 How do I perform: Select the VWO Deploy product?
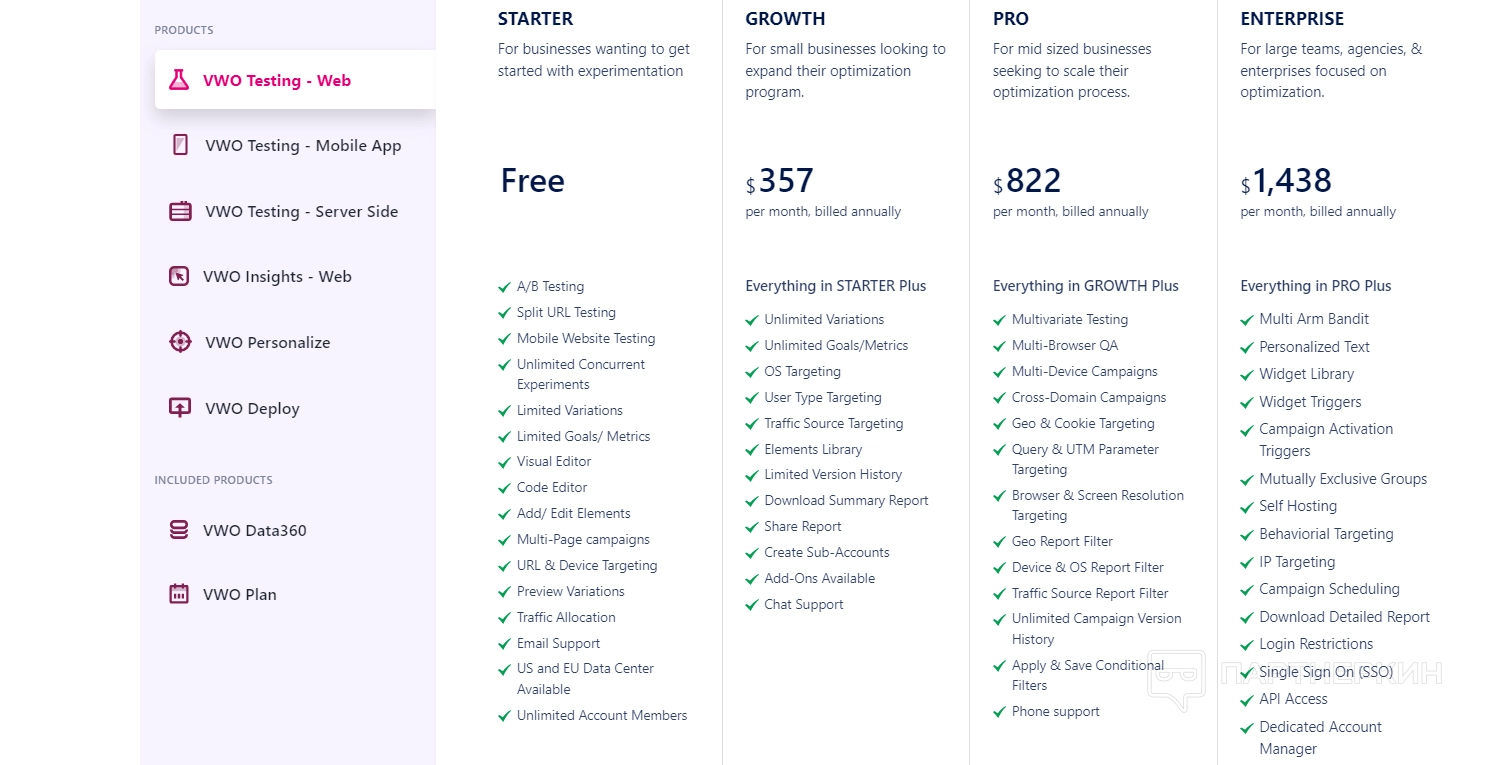pos(252,409)
